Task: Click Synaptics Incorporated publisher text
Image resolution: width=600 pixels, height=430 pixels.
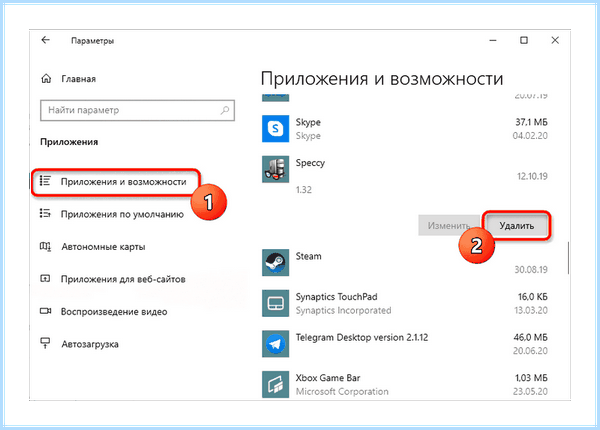Action: tap(343, 310)
